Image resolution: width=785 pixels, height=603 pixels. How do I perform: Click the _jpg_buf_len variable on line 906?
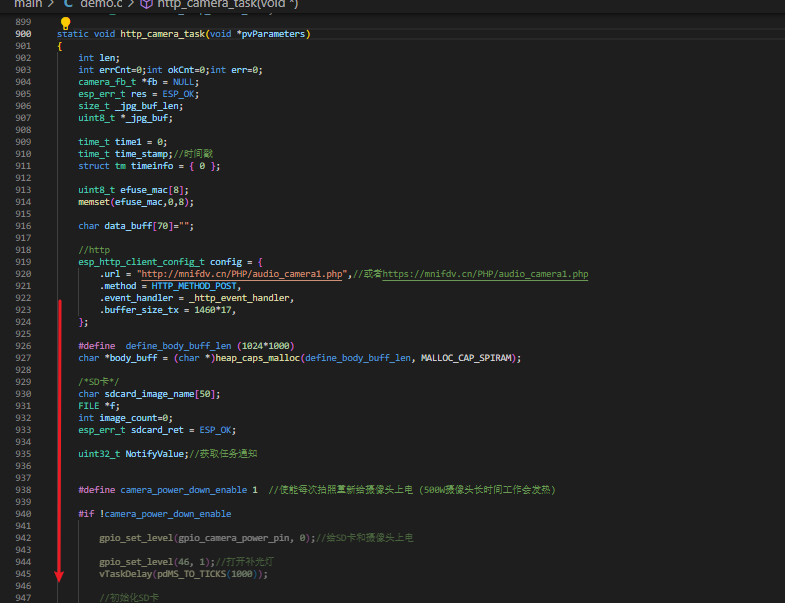coord(147,106)
